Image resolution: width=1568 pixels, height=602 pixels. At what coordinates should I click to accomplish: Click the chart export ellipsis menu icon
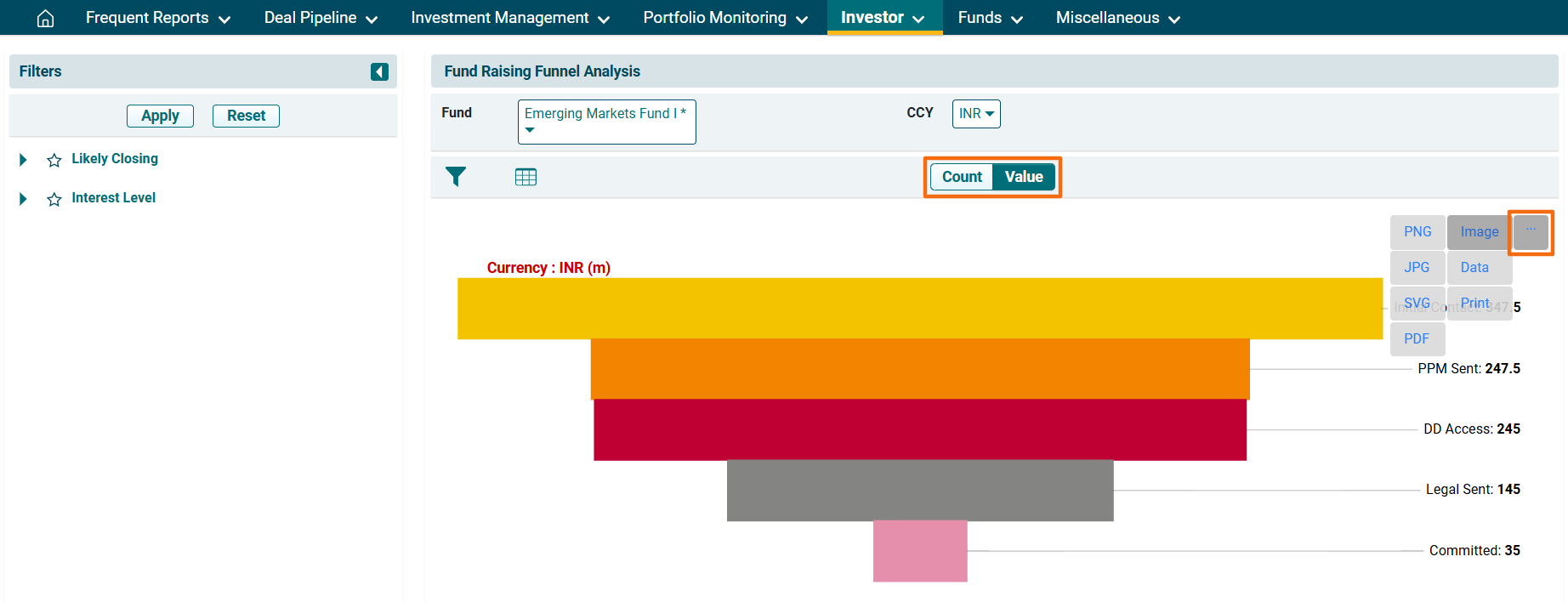click(1531, 232)
